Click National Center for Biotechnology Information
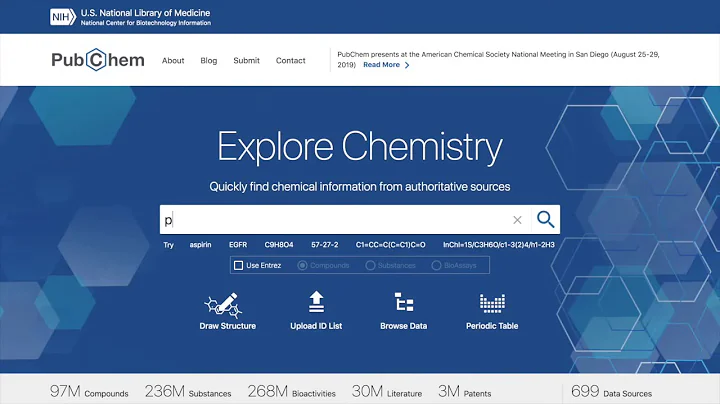 146,23
